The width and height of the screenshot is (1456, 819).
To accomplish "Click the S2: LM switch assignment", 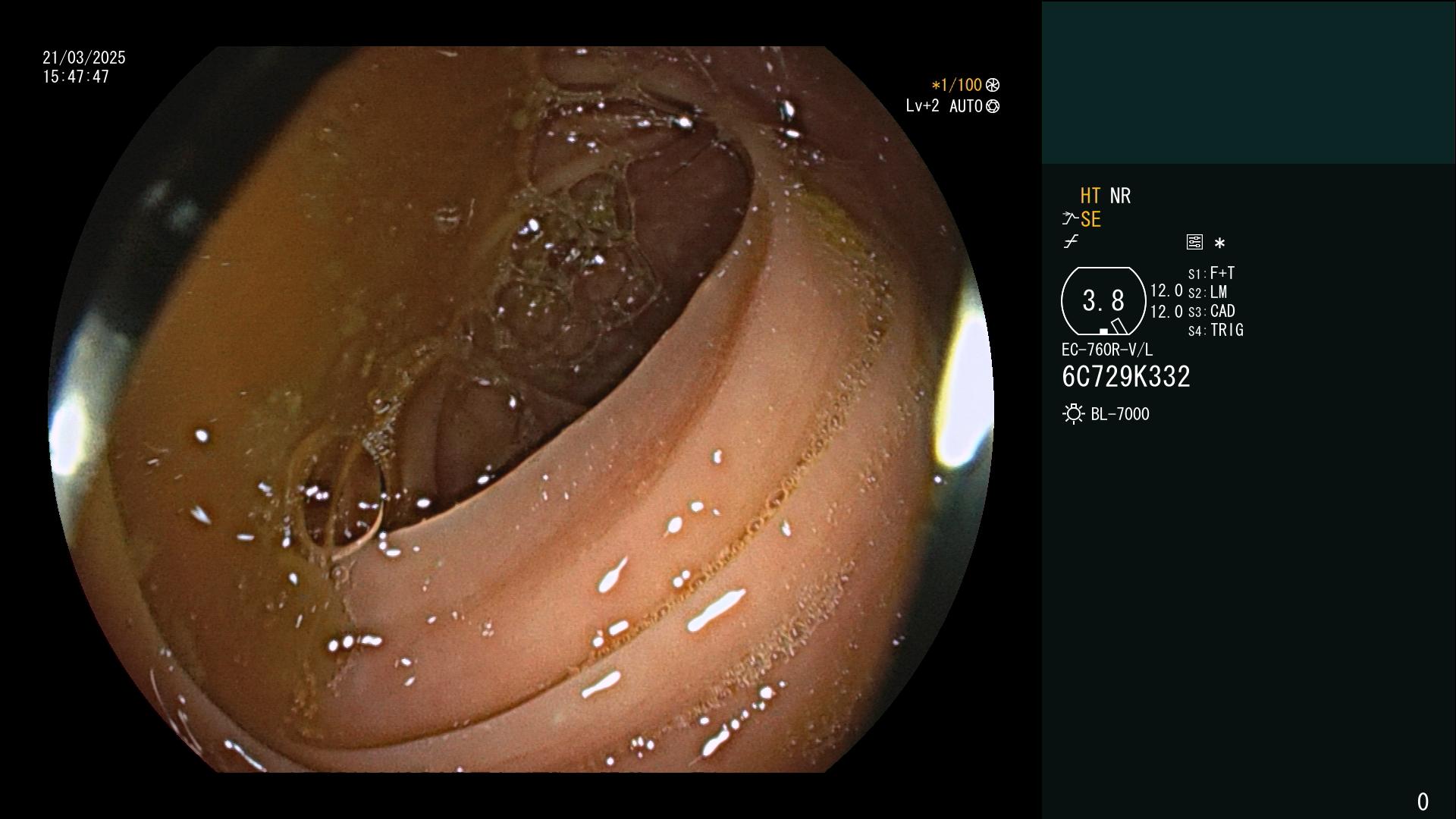I will tap(1207, 292).
